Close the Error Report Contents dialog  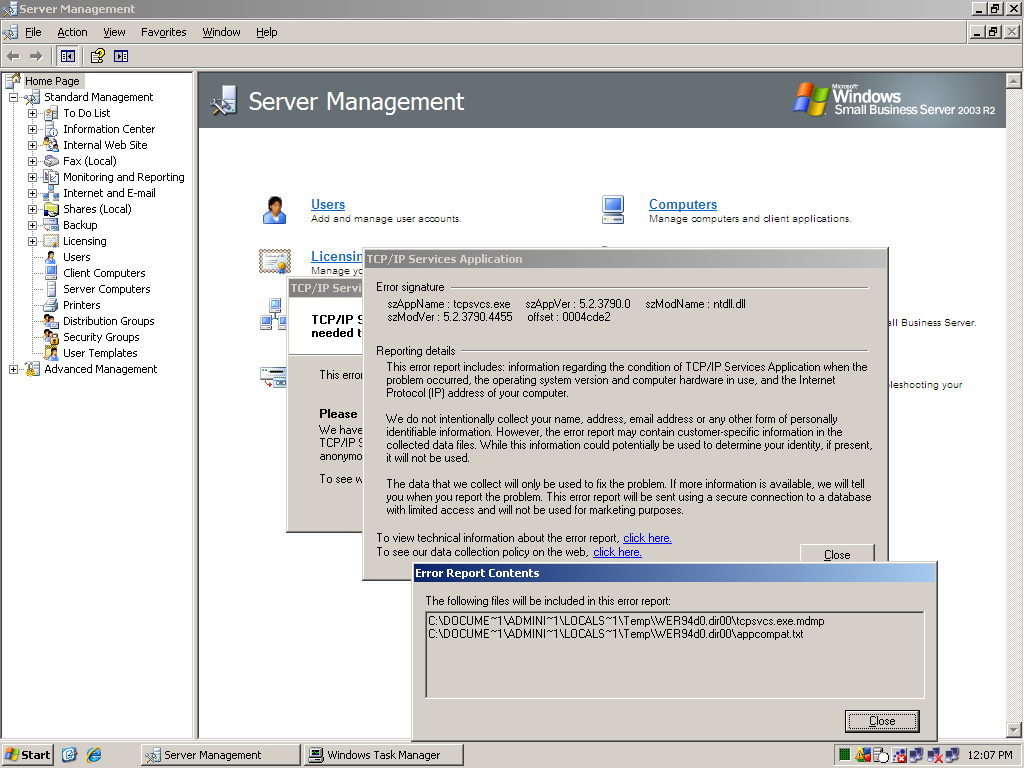coord(882,721)
